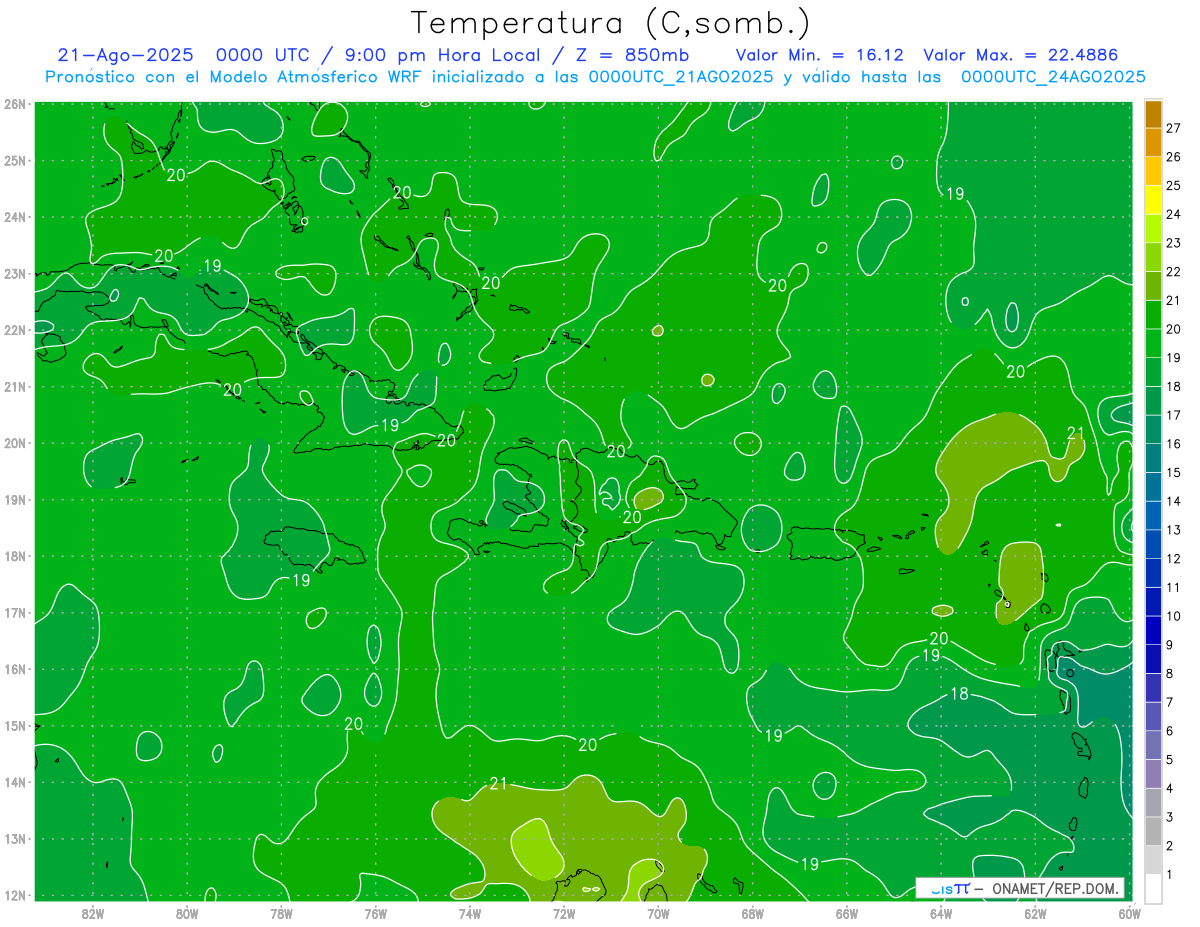The height and width of the screenshot is (927, 1200).
Task: Click the 70W longitude axis label
Action: 658,913
